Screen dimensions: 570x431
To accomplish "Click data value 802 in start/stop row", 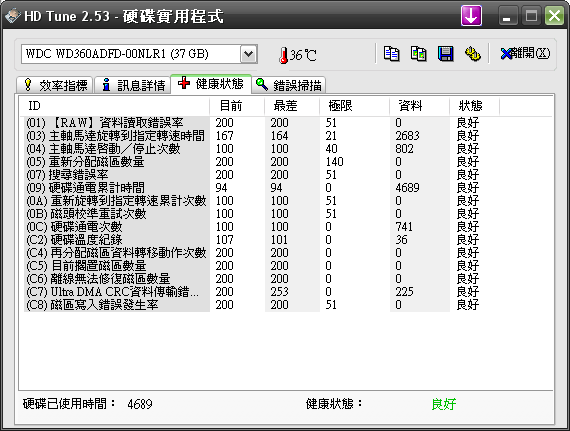I will coord(405,149).
